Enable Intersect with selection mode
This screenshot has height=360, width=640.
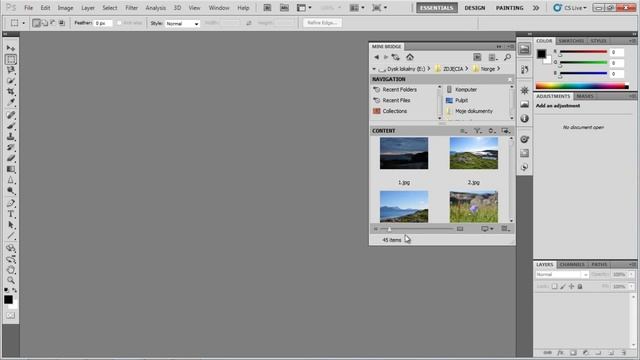(x=62, y=23)
